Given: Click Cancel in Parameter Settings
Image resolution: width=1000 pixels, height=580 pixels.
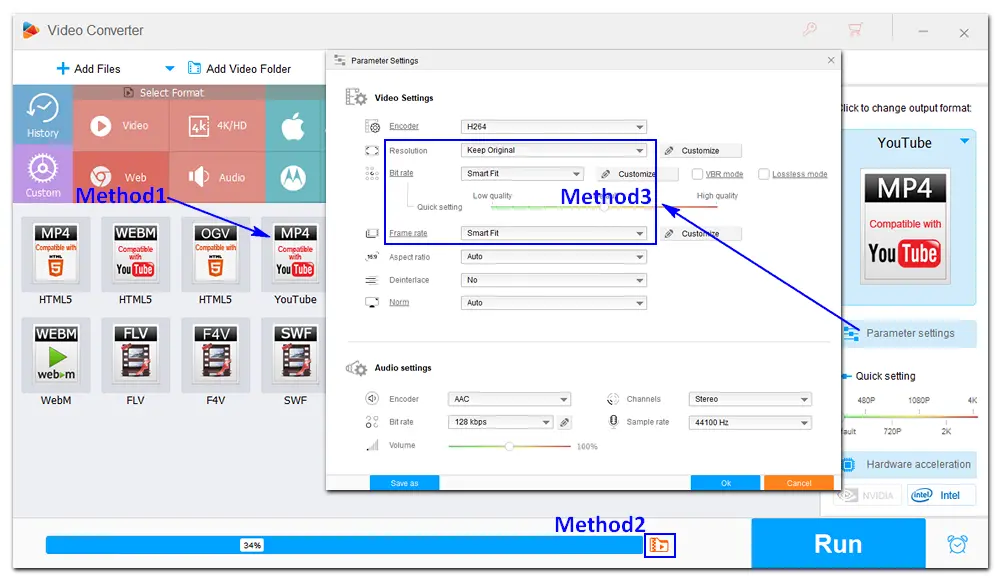Looking at the screenshot, I should pyautogui.click(x=798, y=483).
